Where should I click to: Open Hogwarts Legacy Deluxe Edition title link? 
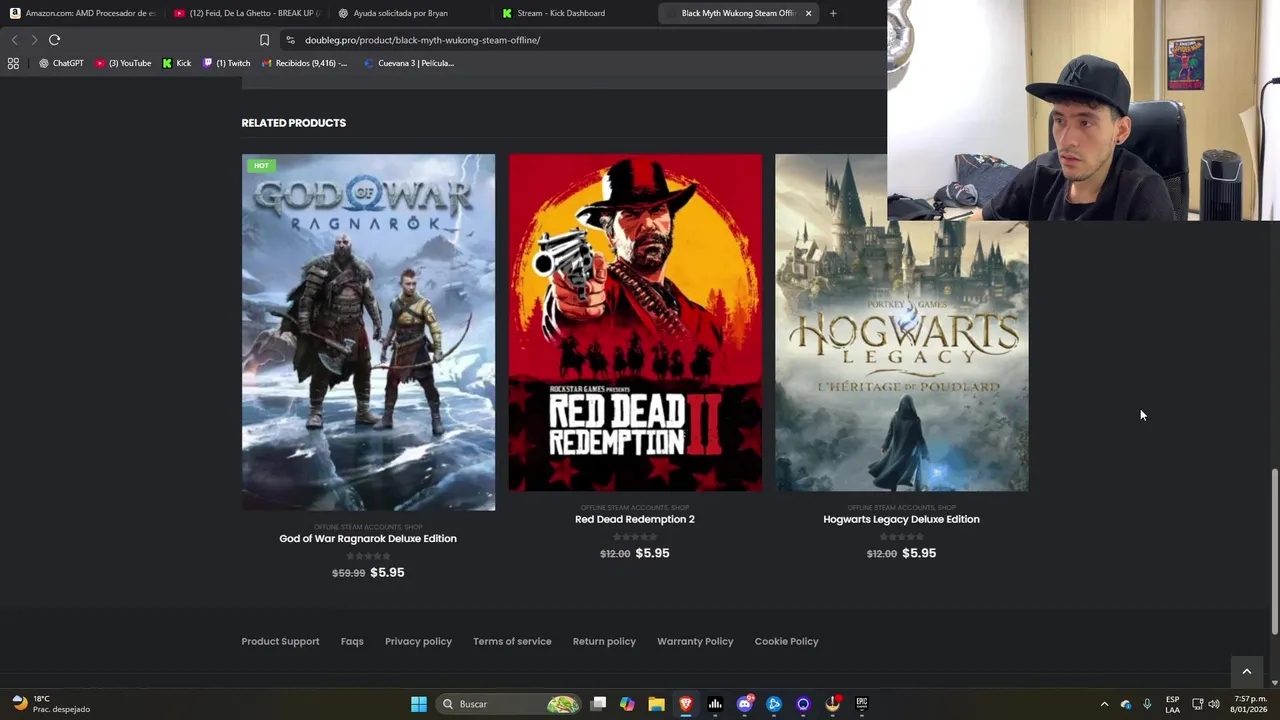pos(901,519)
